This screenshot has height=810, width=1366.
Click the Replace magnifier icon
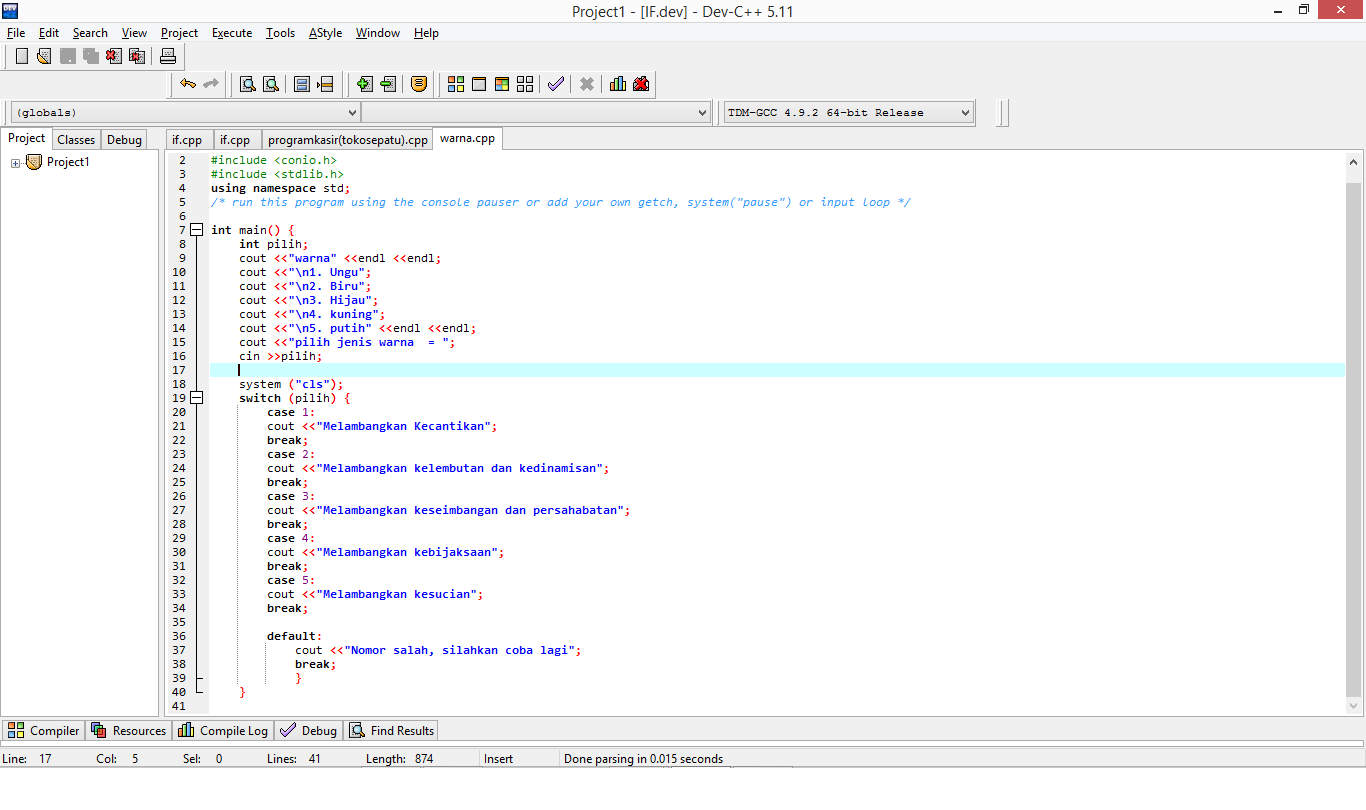[270, 84]
